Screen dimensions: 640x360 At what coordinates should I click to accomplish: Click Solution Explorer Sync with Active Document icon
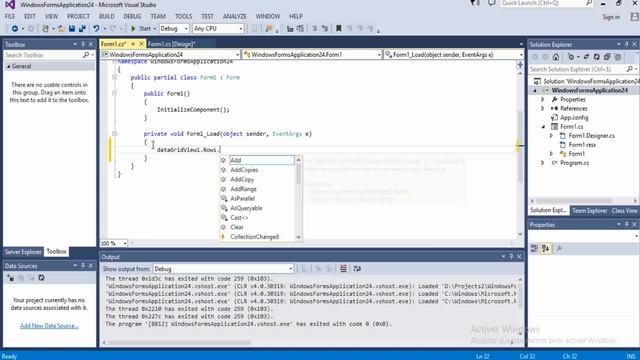tap(587, 57)
